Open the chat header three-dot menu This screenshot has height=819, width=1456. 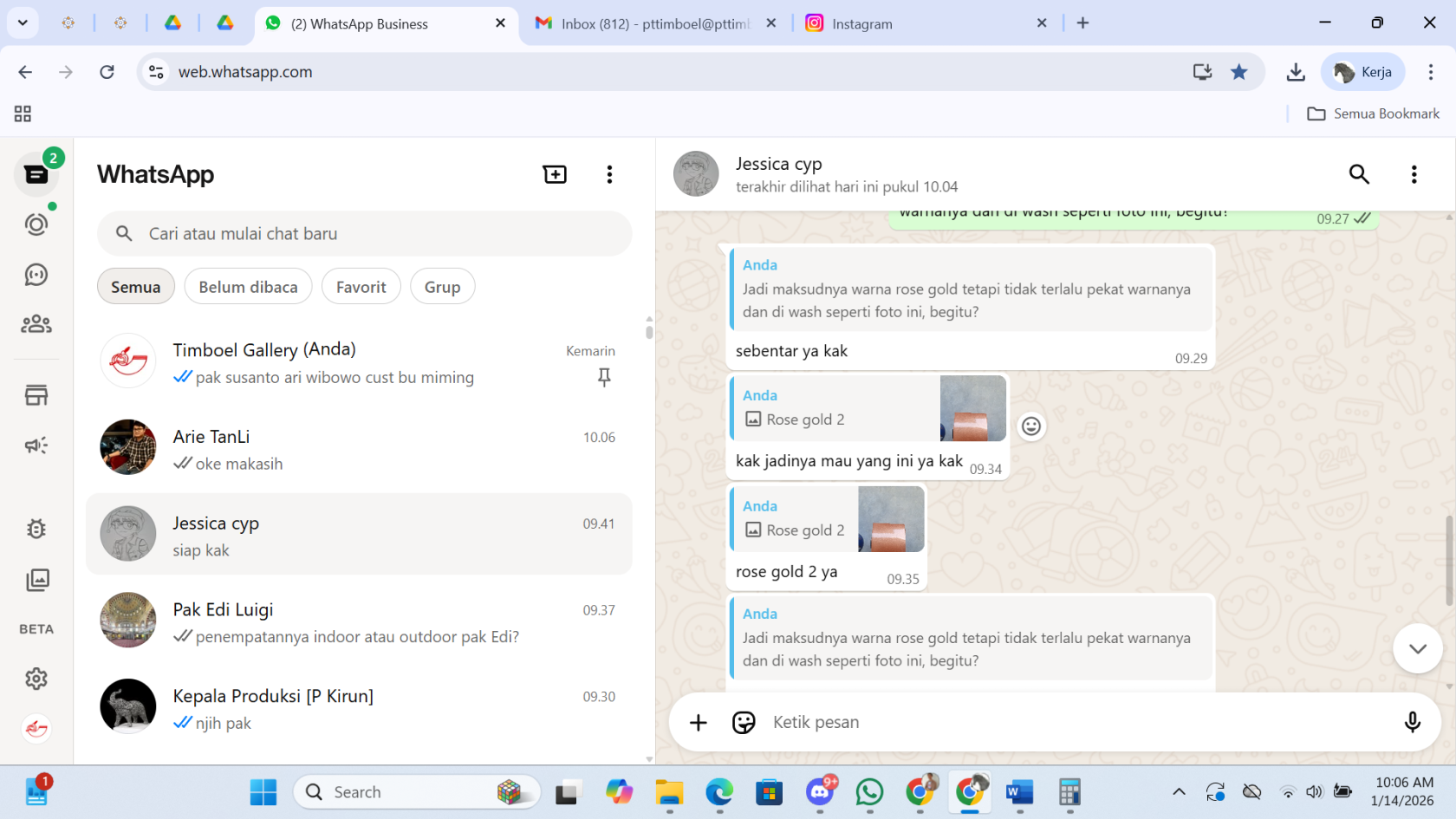pos(1414,173)
